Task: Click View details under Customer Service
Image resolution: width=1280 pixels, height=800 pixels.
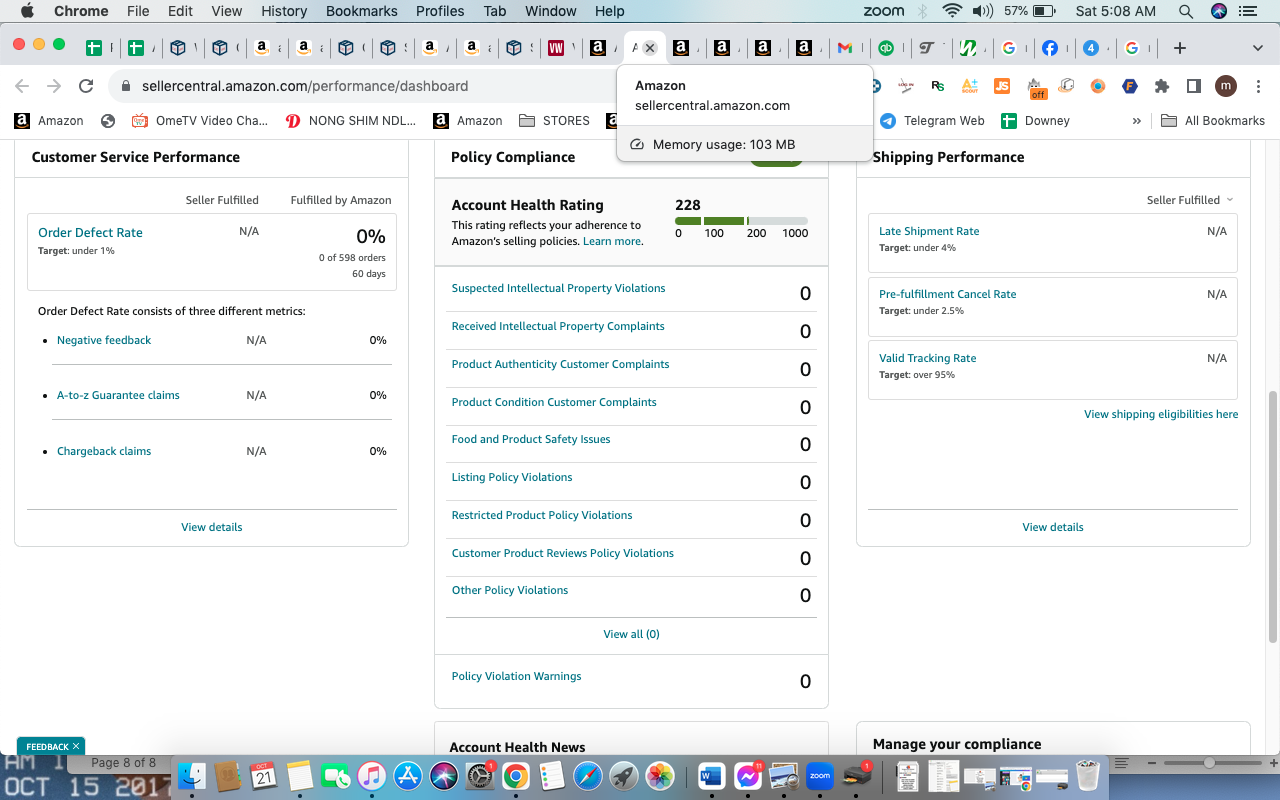Action: pos(212,527)
